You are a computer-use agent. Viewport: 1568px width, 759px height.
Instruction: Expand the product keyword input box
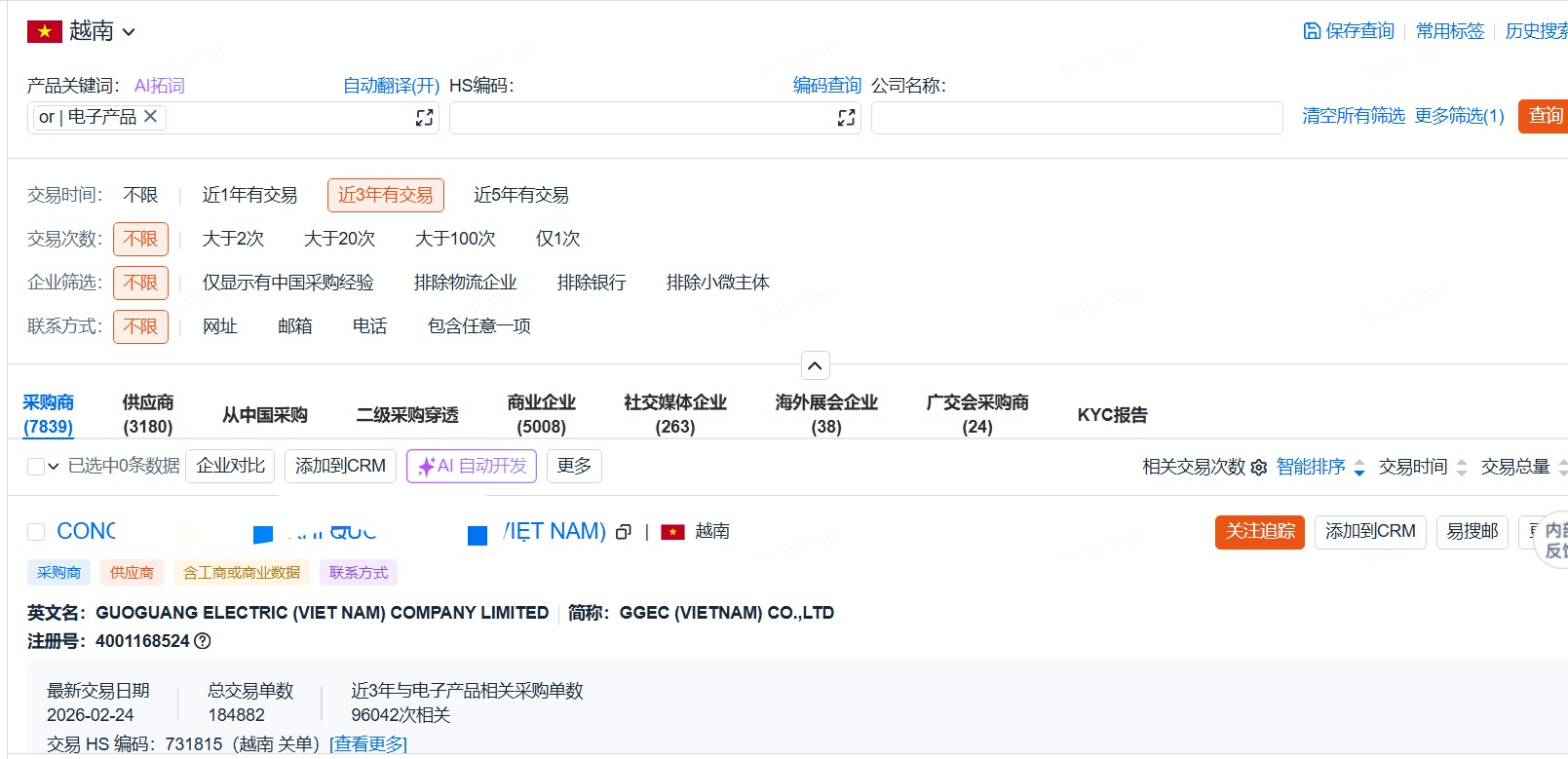click(424, 118)
